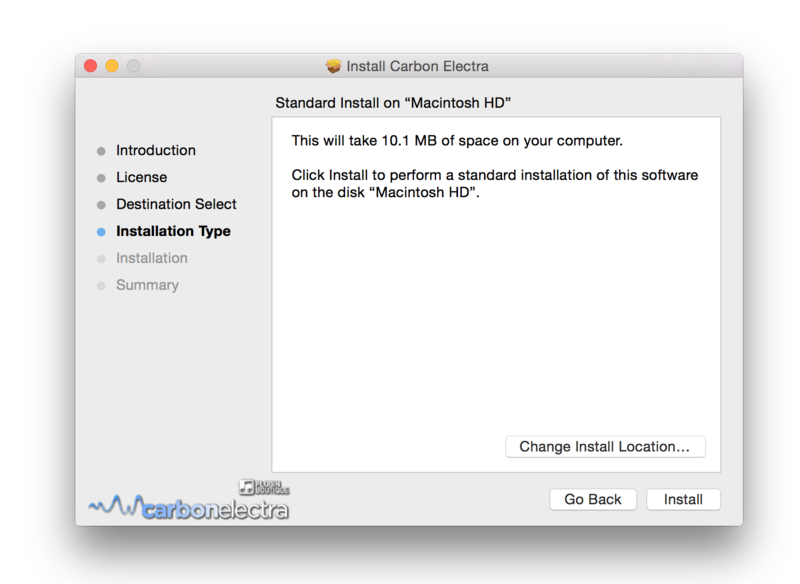Click the Install Carbon Electra window title
Image resolution: width=800 pixels, height=584 pixels.
(x=417, y=66)
